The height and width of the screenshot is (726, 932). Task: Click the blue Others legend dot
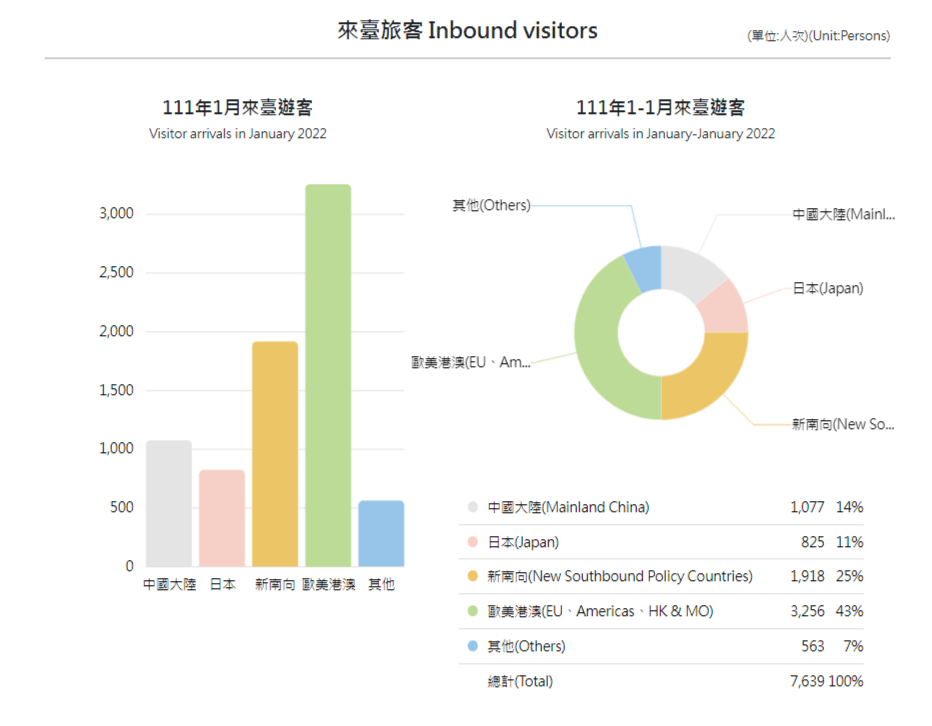pos(472,646)
